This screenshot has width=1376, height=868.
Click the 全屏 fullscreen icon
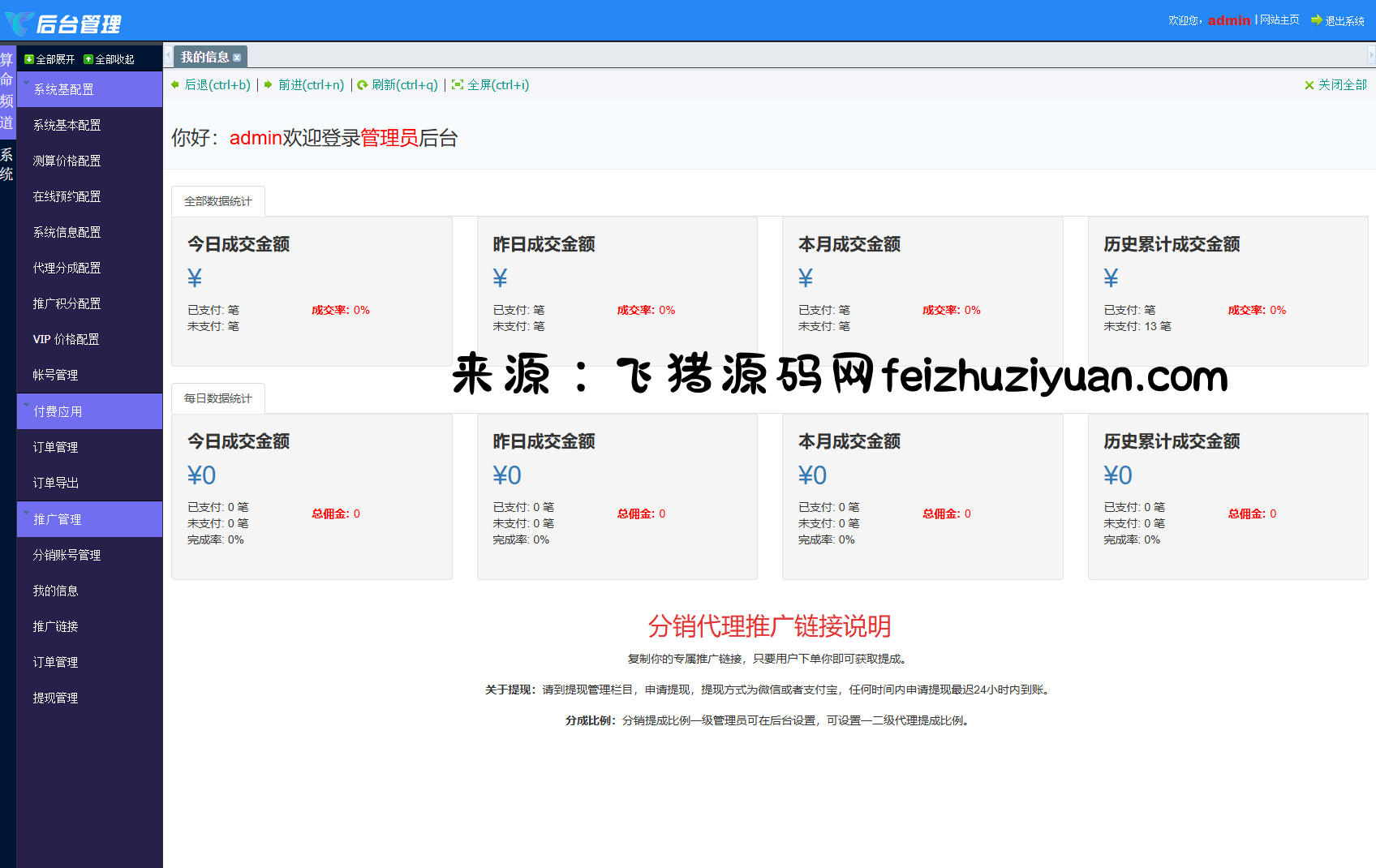(458, 85)
